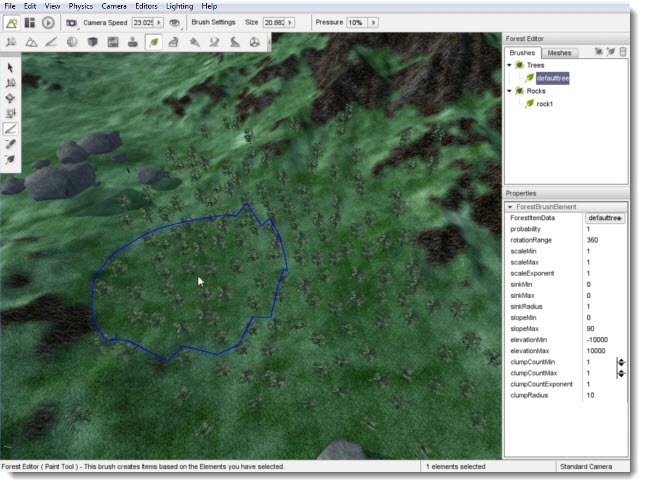Click the Play Game button in toolbar
Image resolution: width=645 pixels, height=487 pixels.
pyautogui.click(x=48, y=22)
